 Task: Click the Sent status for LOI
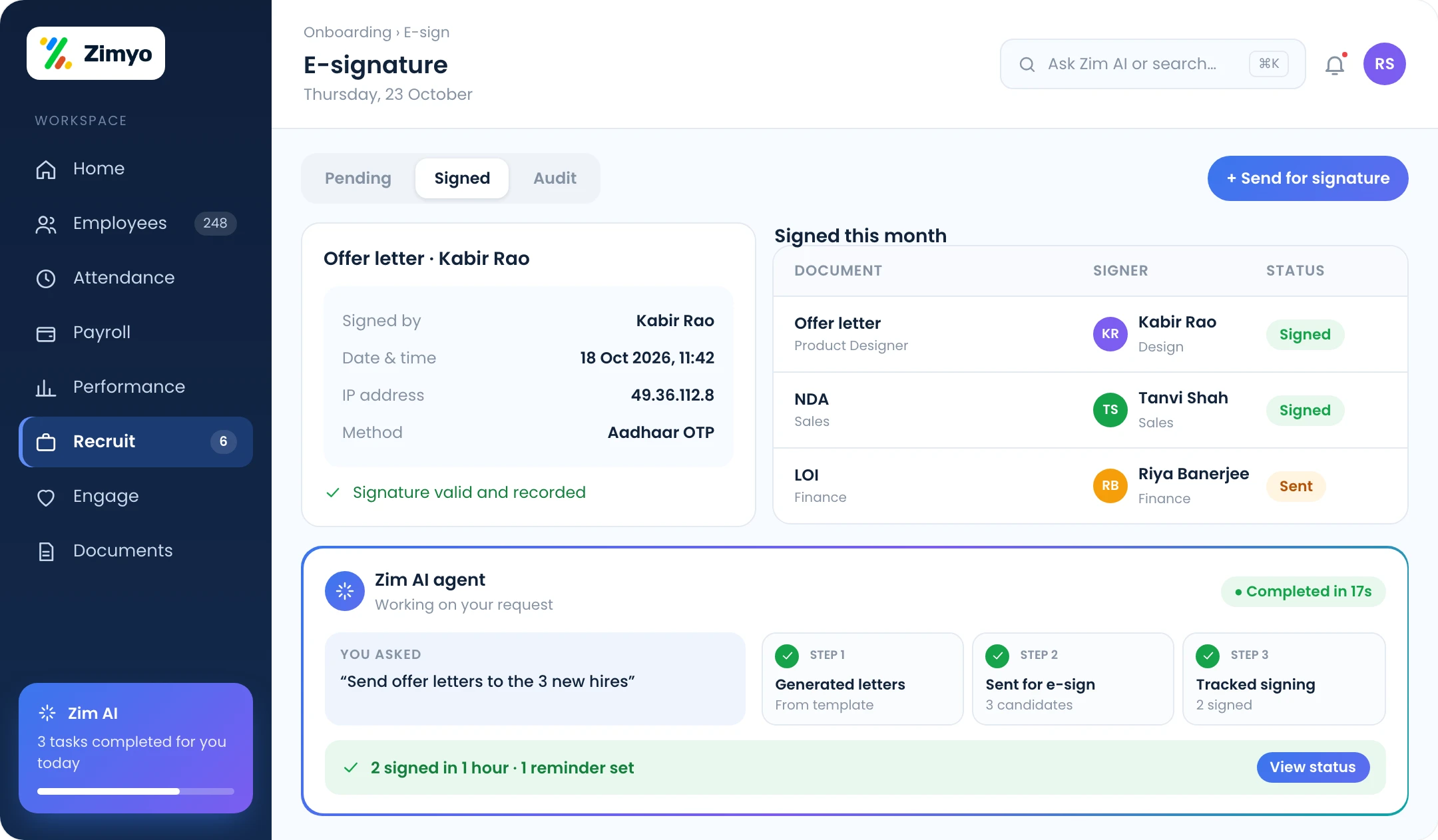point(1296,486)
